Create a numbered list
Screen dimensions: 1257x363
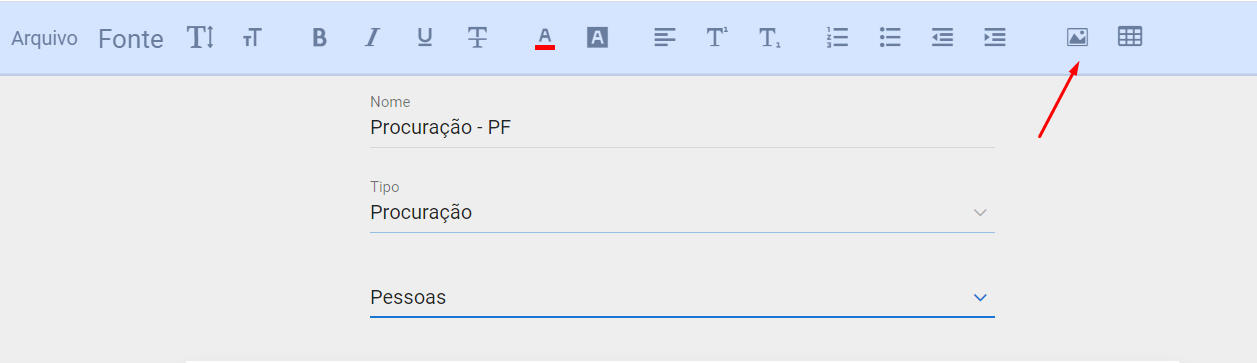pyautogui.click(x=837, y=38)
